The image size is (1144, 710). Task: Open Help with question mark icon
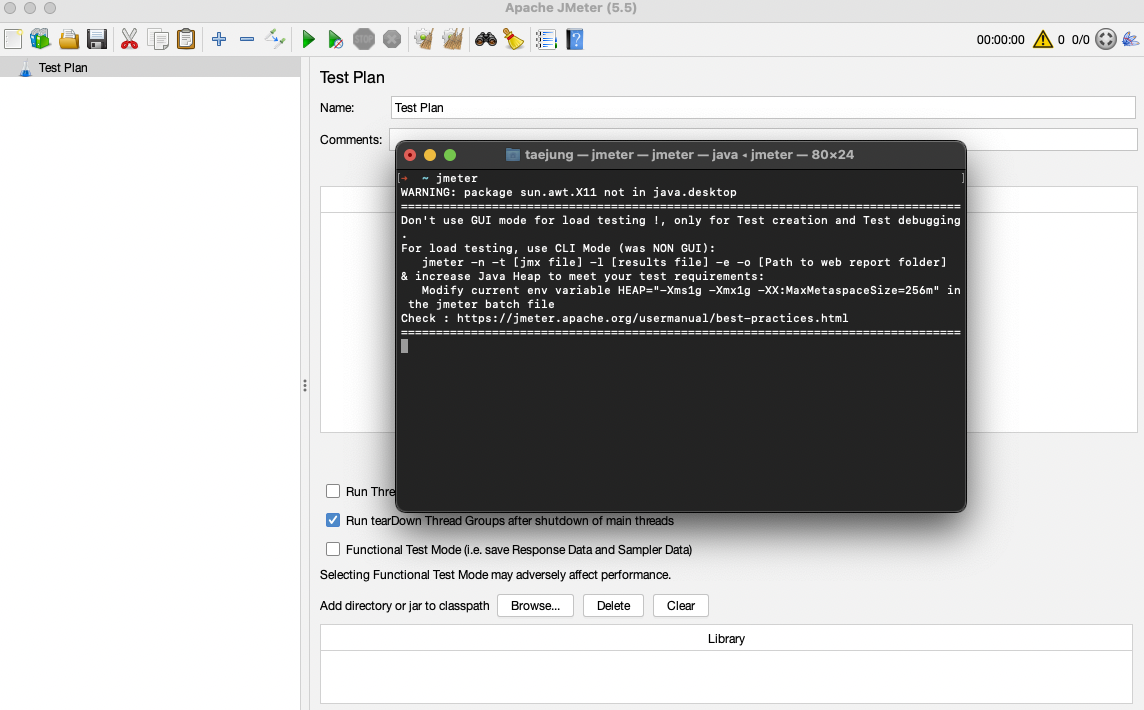pyautogui.click(x=575, y=39)
